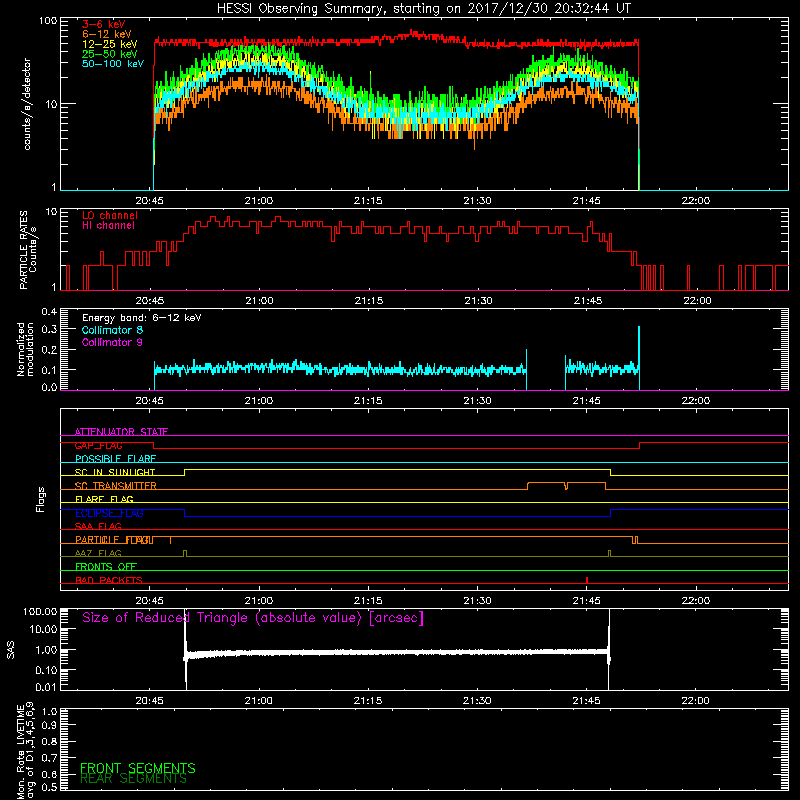Click the 10.00 value on the SAS axis
Image resolution: width=800 pixels, height=800 pixels.
click(43, 630)
